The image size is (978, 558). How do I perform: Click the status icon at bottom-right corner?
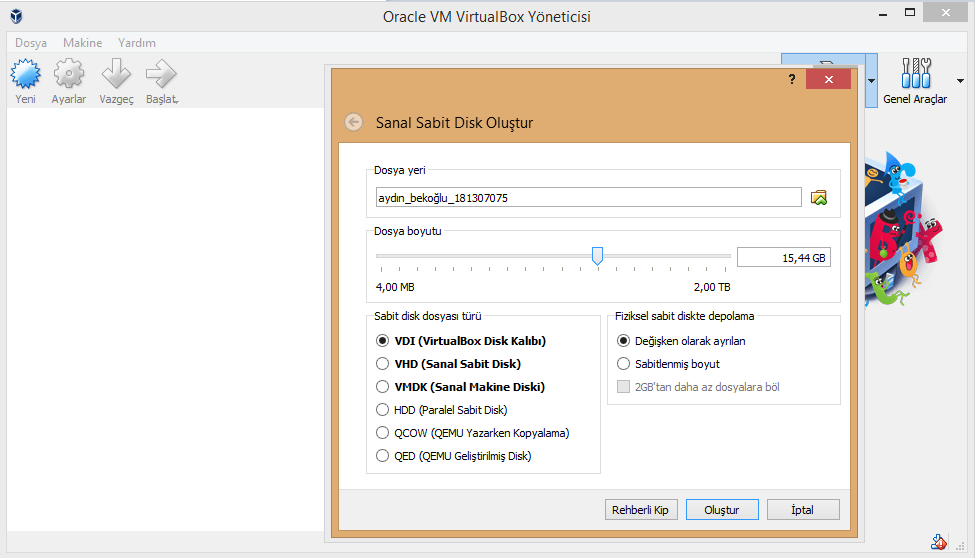click(x=939, y=542)
